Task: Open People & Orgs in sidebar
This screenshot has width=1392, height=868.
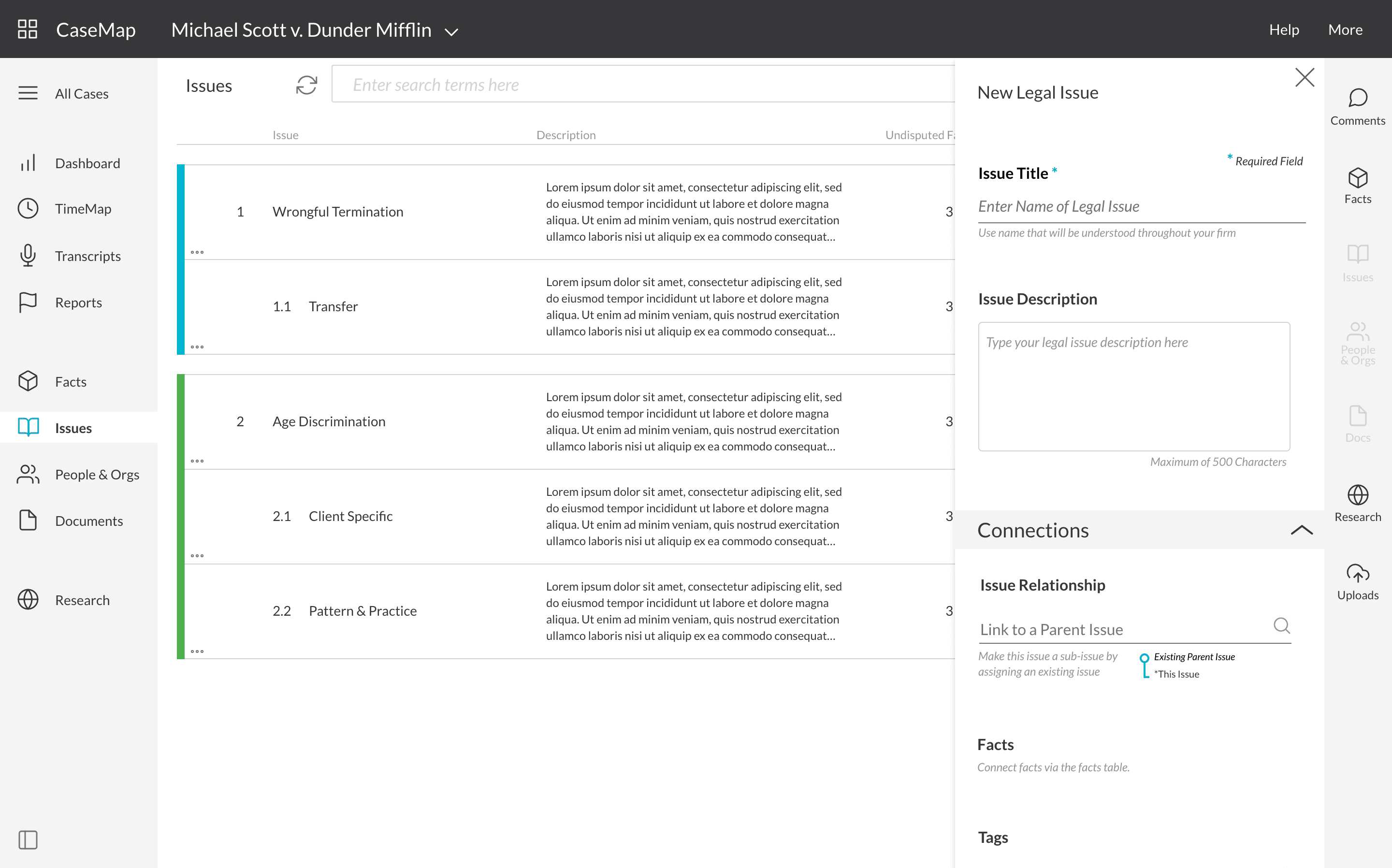Action: coord(97,475)
